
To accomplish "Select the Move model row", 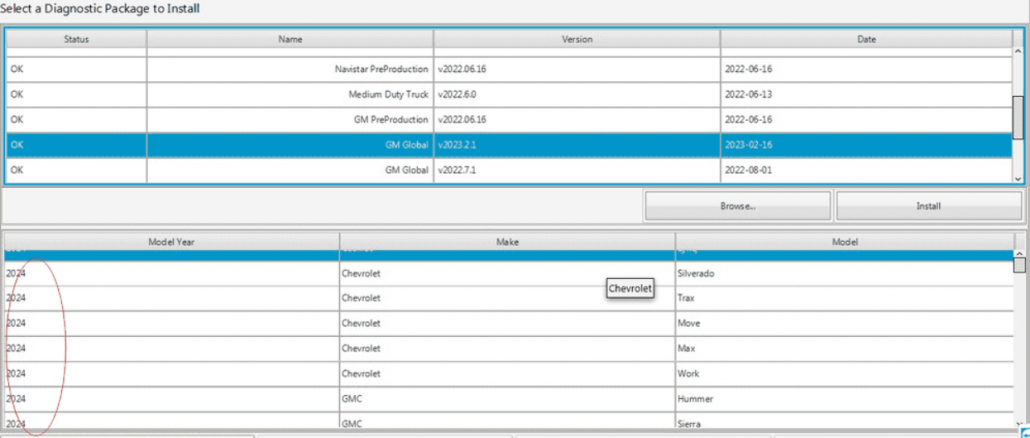I will (x=509, y=324).
